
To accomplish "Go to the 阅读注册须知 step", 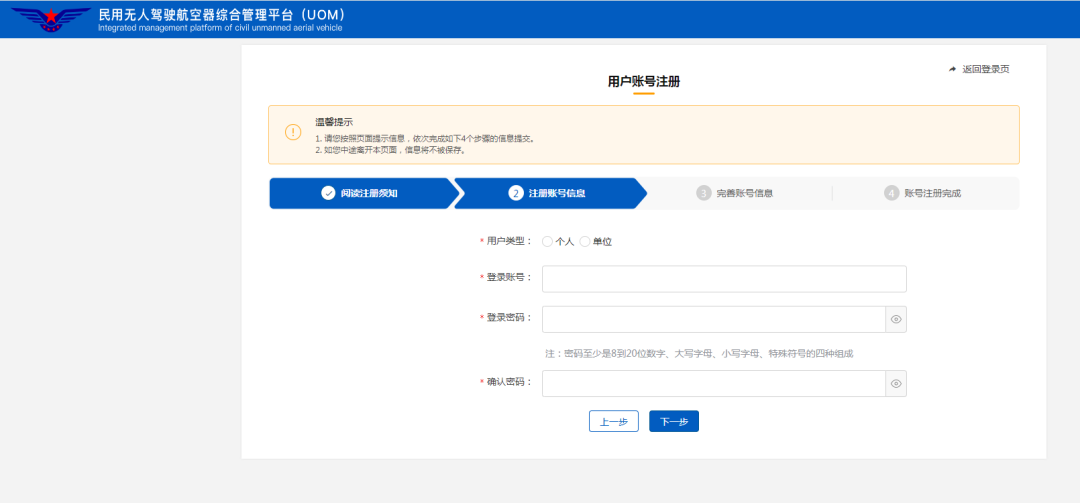I will [x=362, y=193].
